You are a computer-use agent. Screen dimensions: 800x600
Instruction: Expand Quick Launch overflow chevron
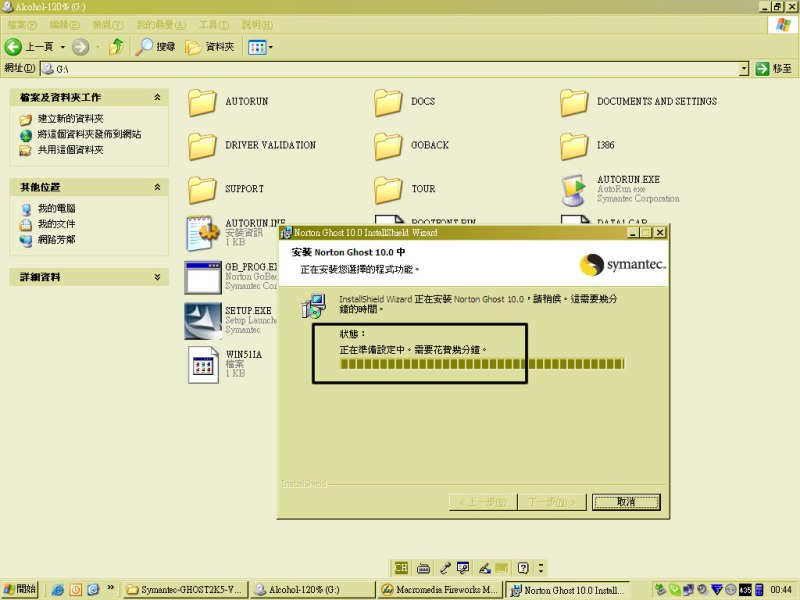coord(110,588)
